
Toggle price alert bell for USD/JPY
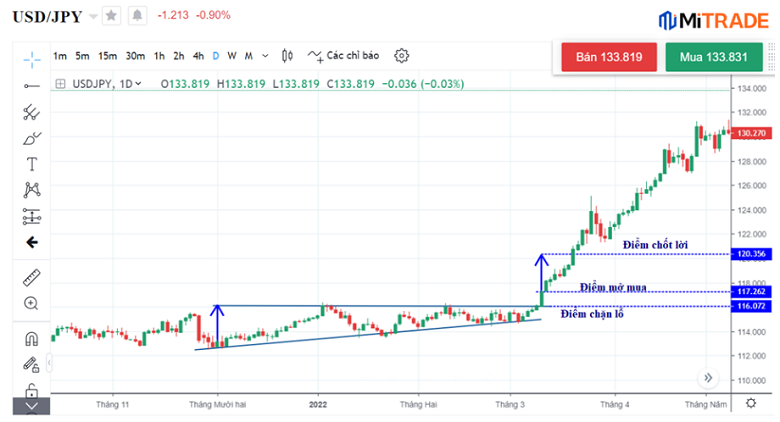tap(136, 16)
